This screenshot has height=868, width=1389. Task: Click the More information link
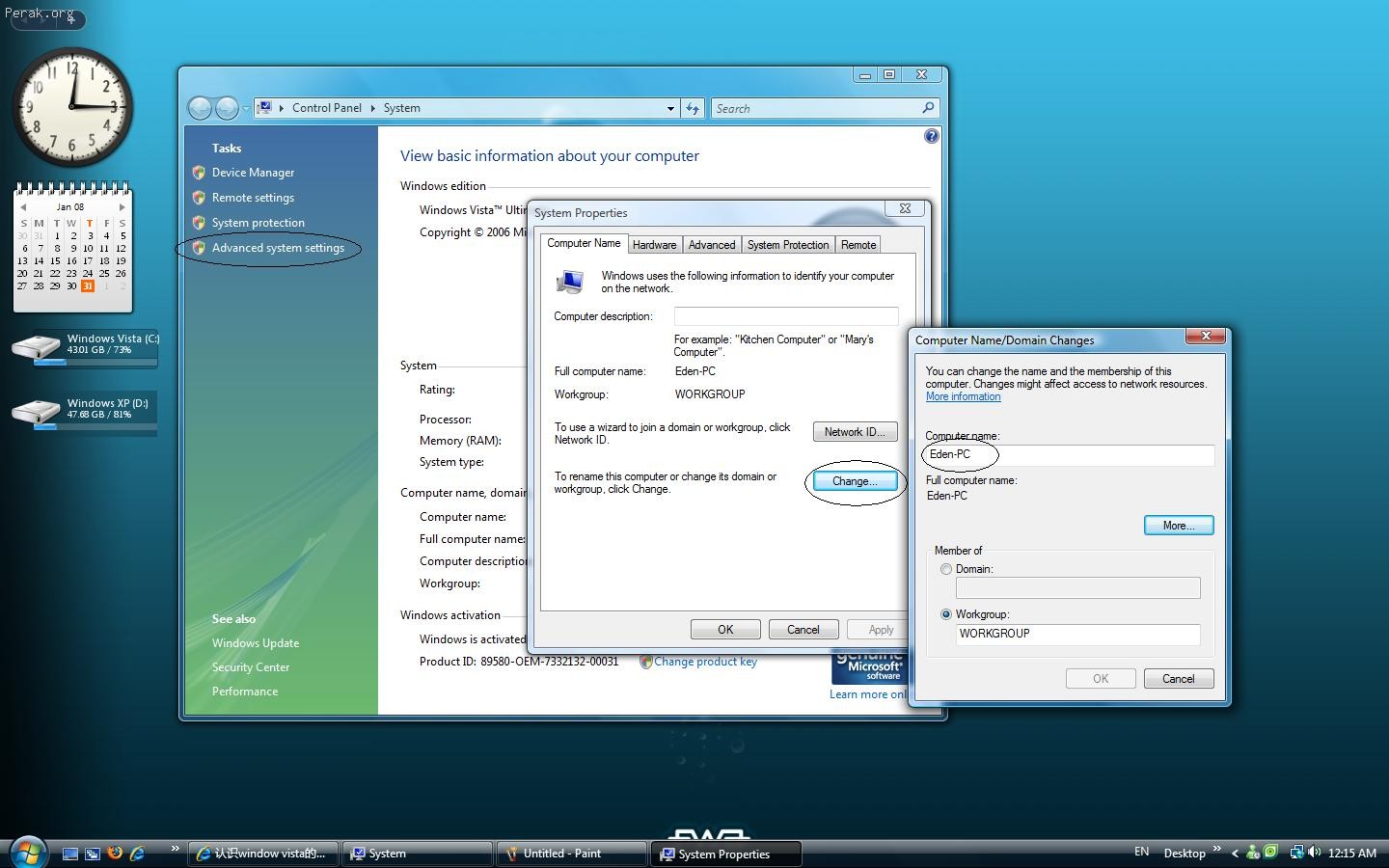pyautogui.click(x=963, y=396)
